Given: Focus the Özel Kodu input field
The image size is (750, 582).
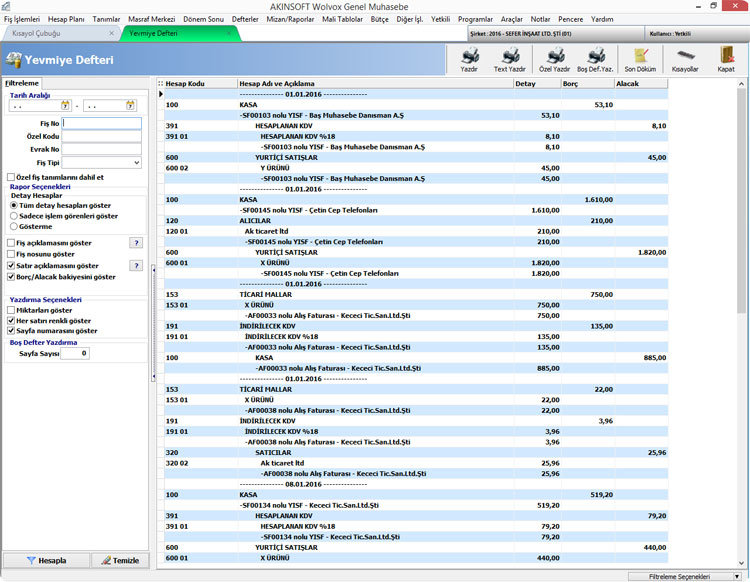Looking at the screenshot, I should (x=101, y=136).
